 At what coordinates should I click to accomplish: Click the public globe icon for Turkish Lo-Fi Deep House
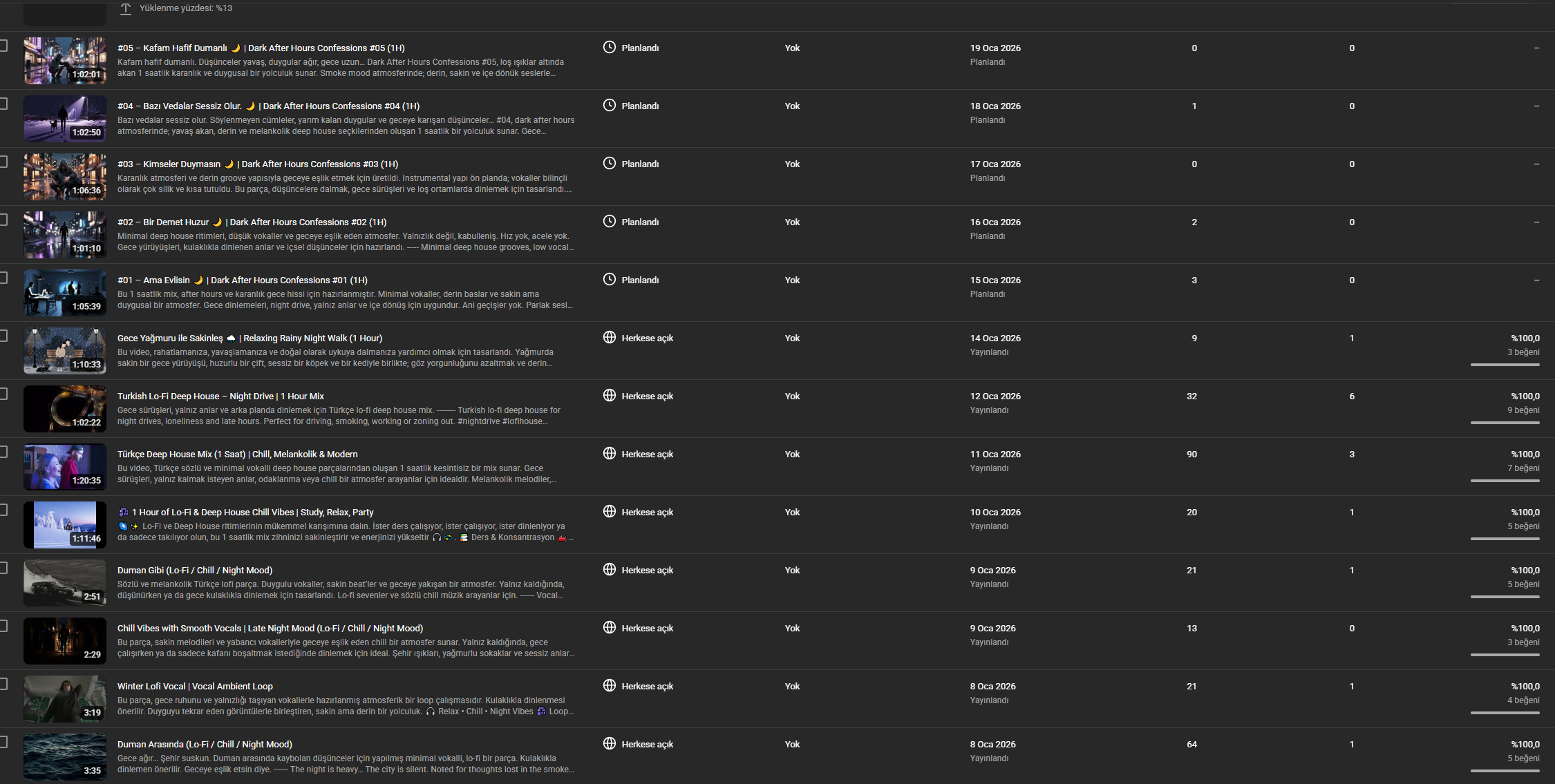[x=609, y=395]
